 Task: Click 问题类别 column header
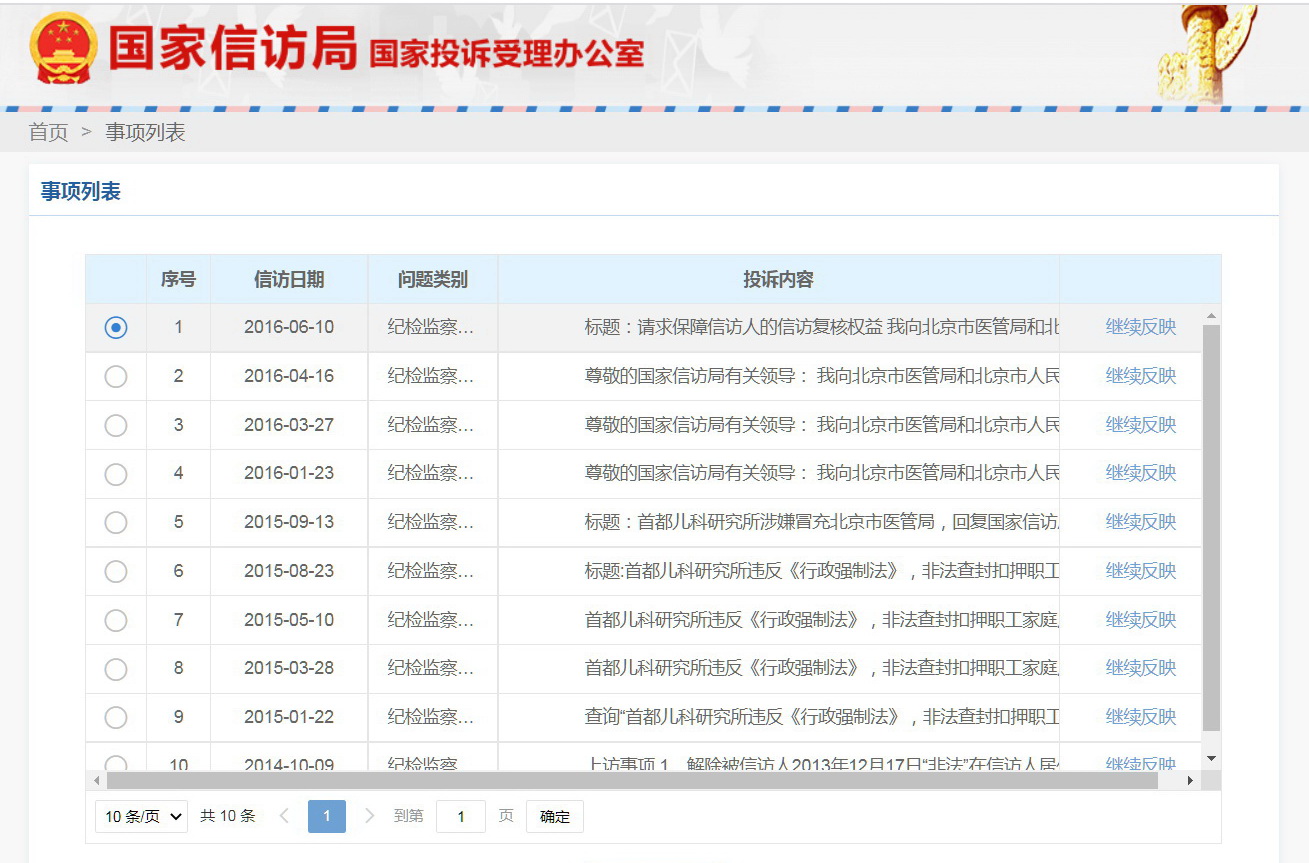[433, 279]
